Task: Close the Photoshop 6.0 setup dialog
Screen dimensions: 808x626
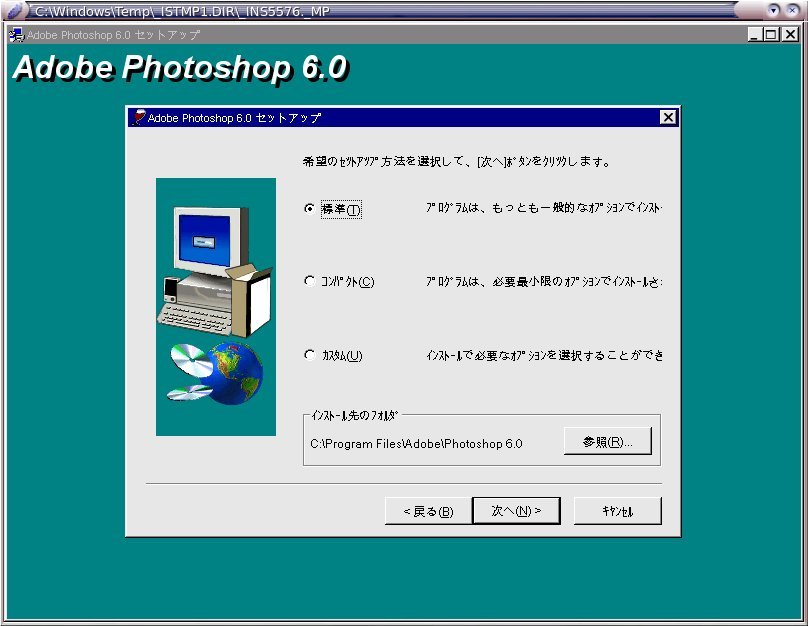Action: (668, 117)
